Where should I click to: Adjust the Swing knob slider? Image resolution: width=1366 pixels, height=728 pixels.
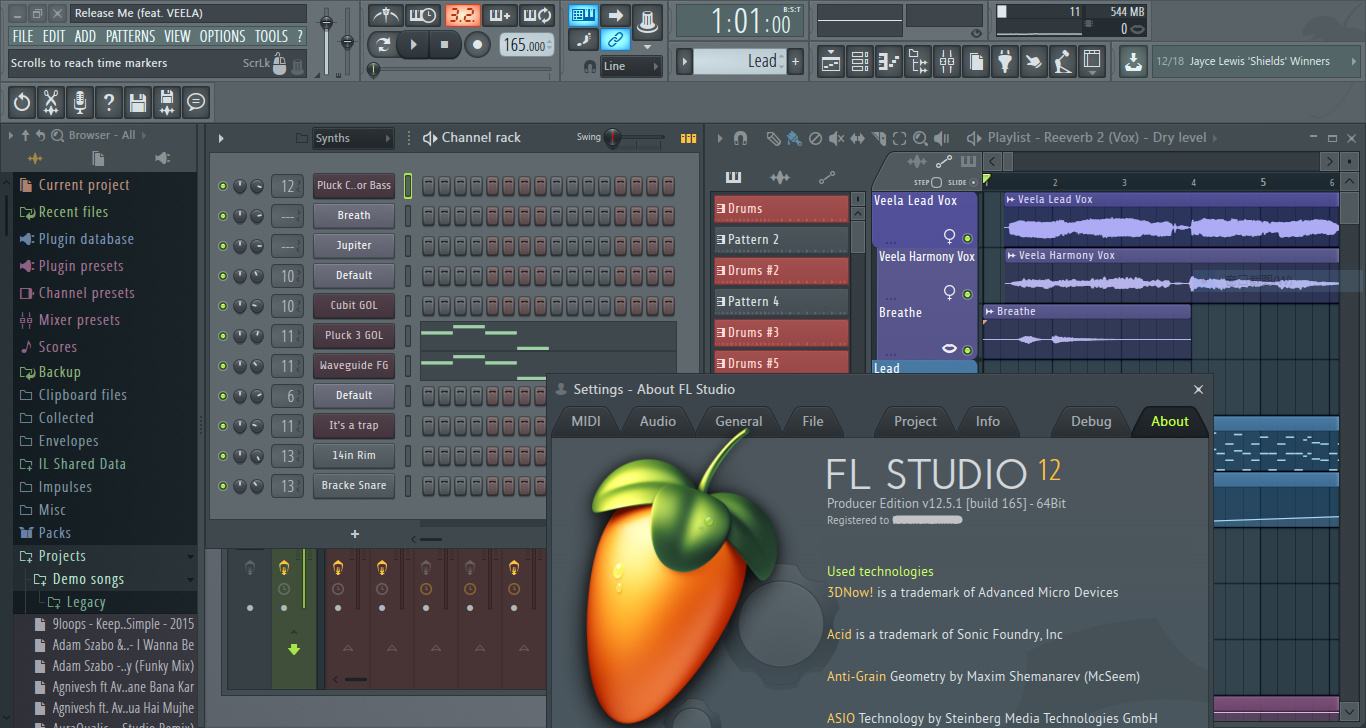click(613, 138)
